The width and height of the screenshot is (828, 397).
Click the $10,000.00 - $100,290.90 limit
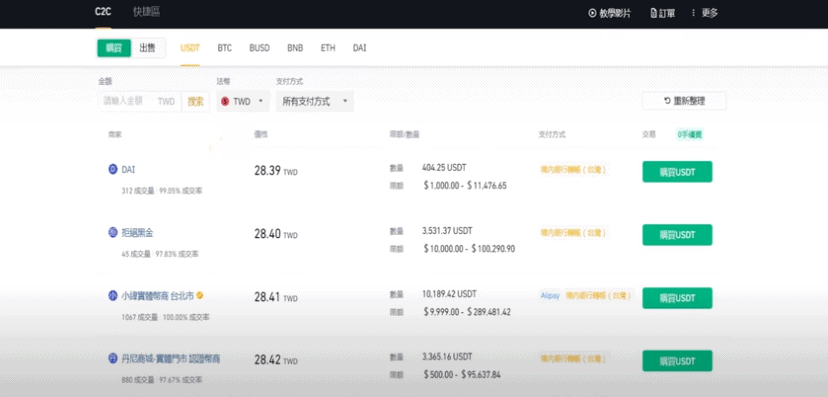click(x=469, y=249)
